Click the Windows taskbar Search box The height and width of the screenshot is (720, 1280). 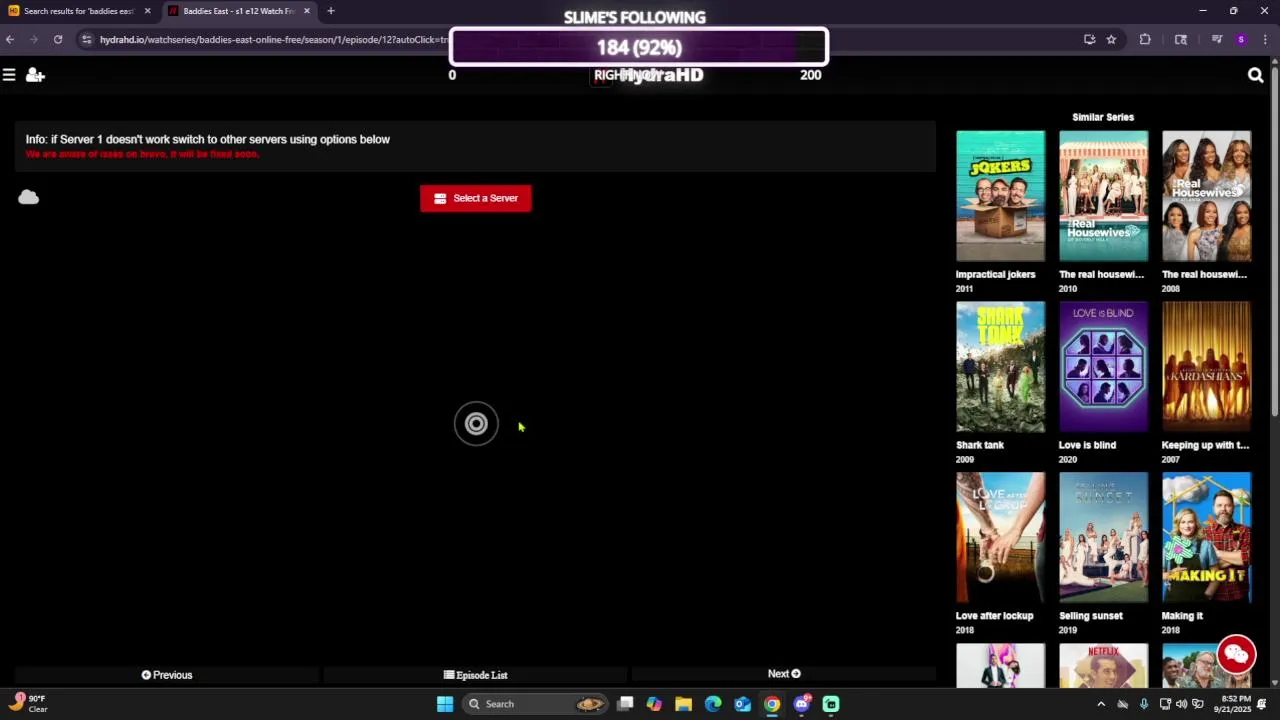(535, 704)
